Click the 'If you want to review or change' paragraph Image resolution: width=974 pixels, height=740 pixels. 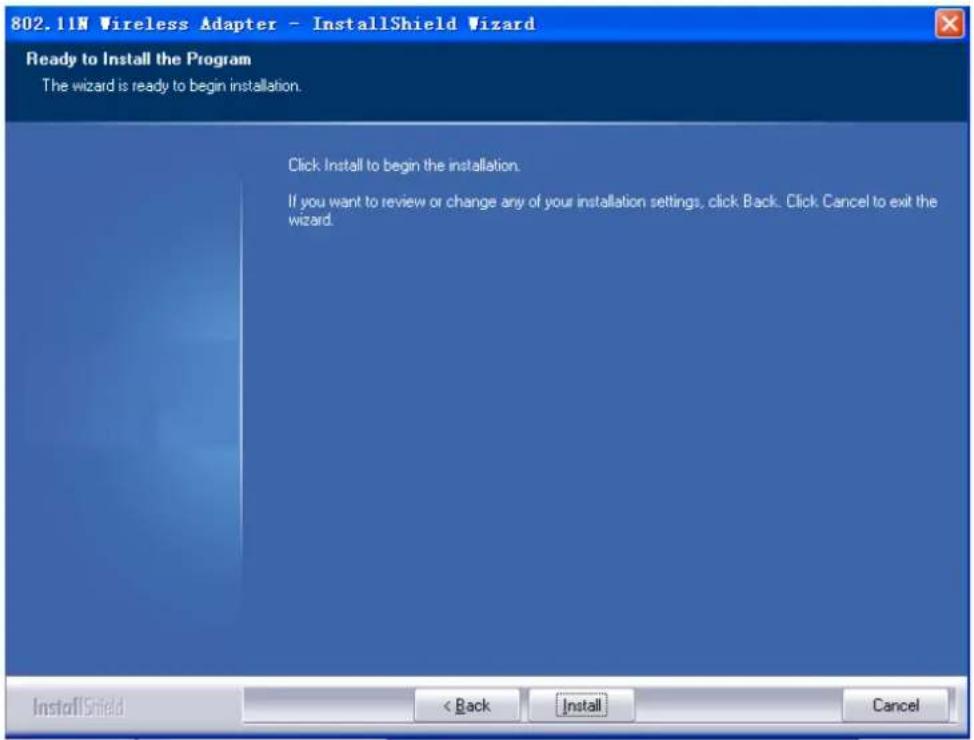pos(612,210)
